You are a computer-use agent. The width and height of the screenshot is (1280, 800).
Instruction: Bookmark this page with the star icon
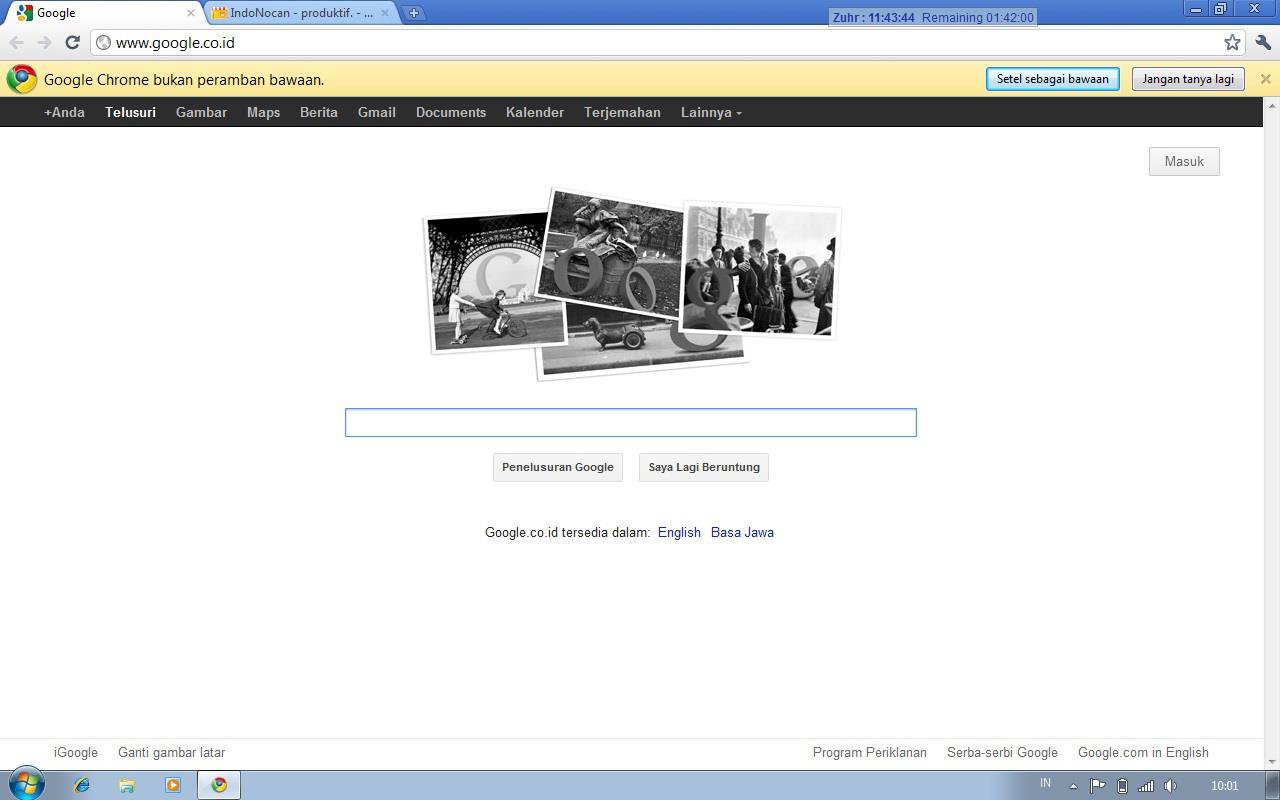click(1232, 42)
